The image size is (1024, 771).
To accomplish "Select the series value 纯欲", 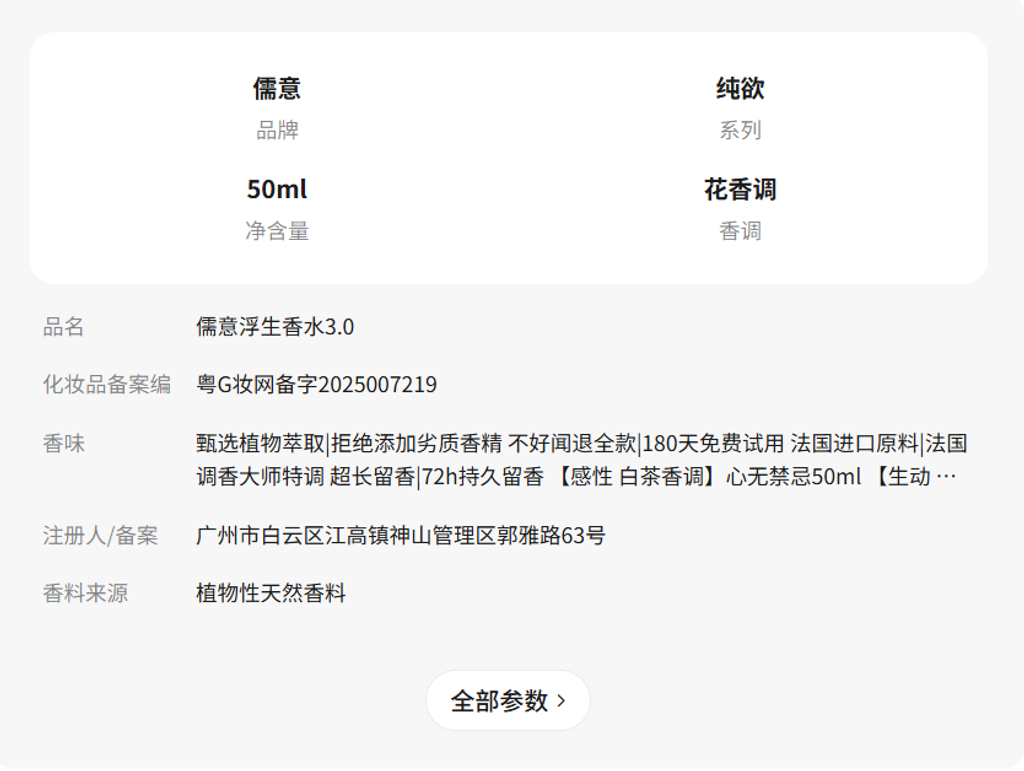I will pyautogui.click(x=740, y=88).
